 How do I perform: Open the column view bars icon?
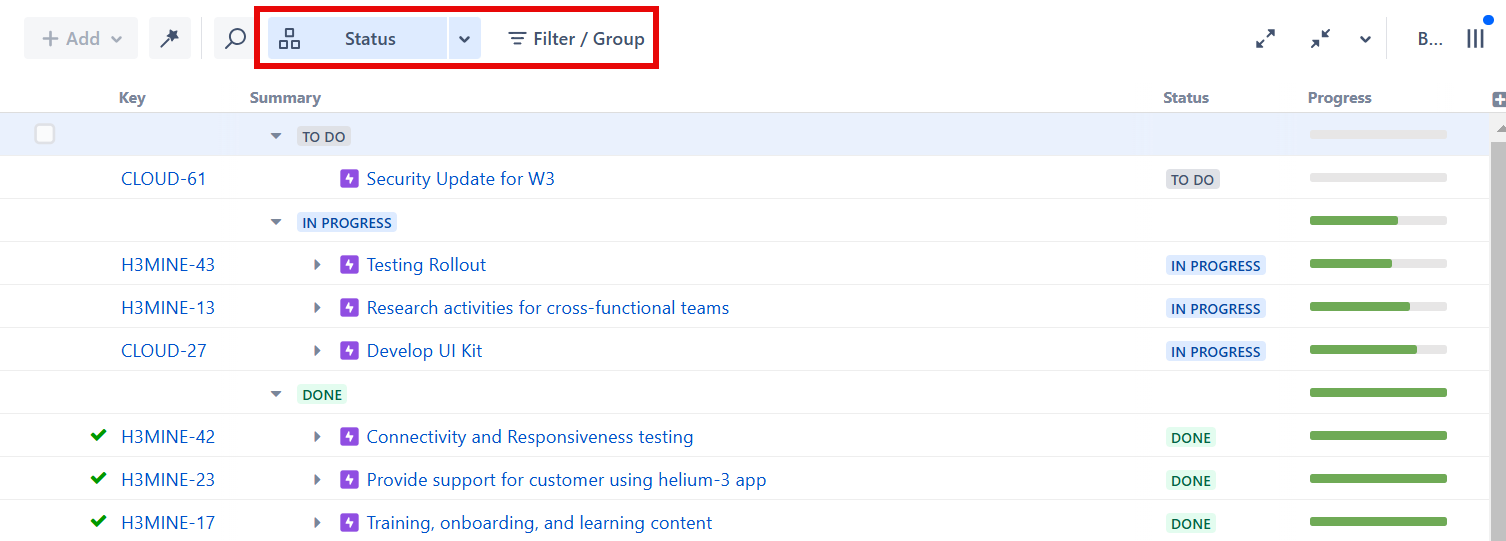1475,39
